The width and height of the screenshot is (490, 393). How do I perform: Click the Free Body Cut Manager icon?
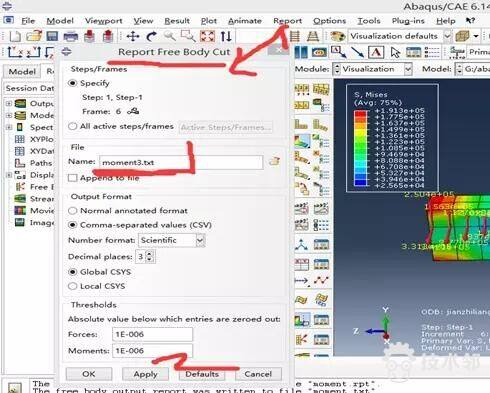pyautogui.click(x=321, y=340)
